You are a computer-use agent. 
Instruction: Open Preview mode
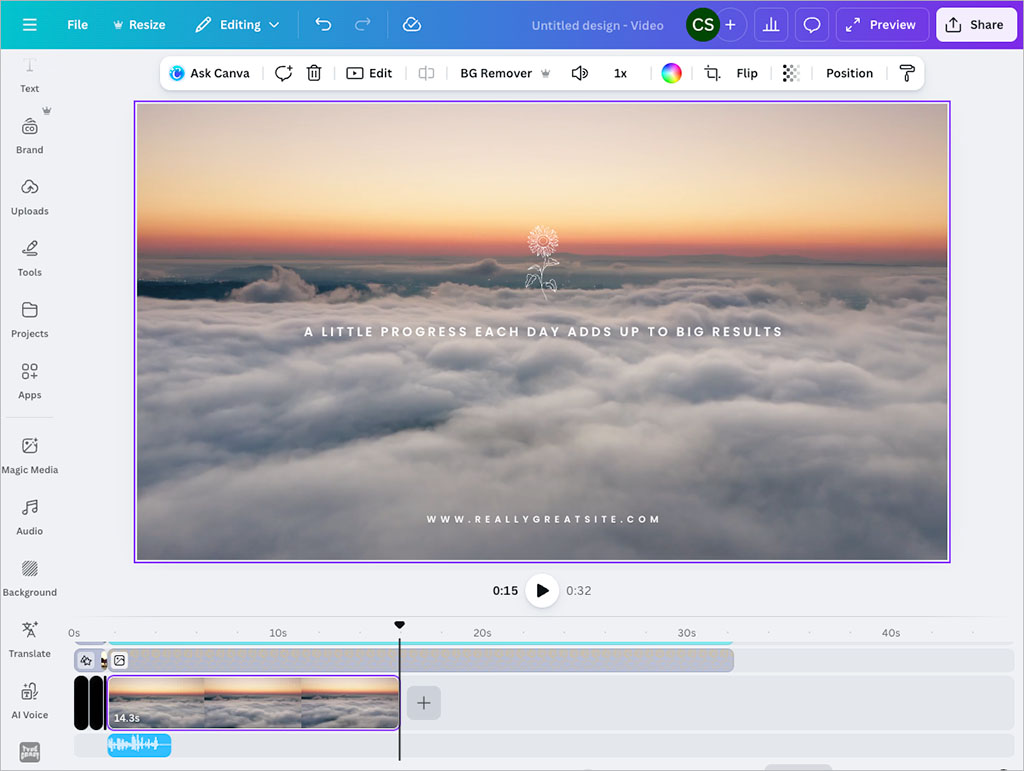point(882,24)
